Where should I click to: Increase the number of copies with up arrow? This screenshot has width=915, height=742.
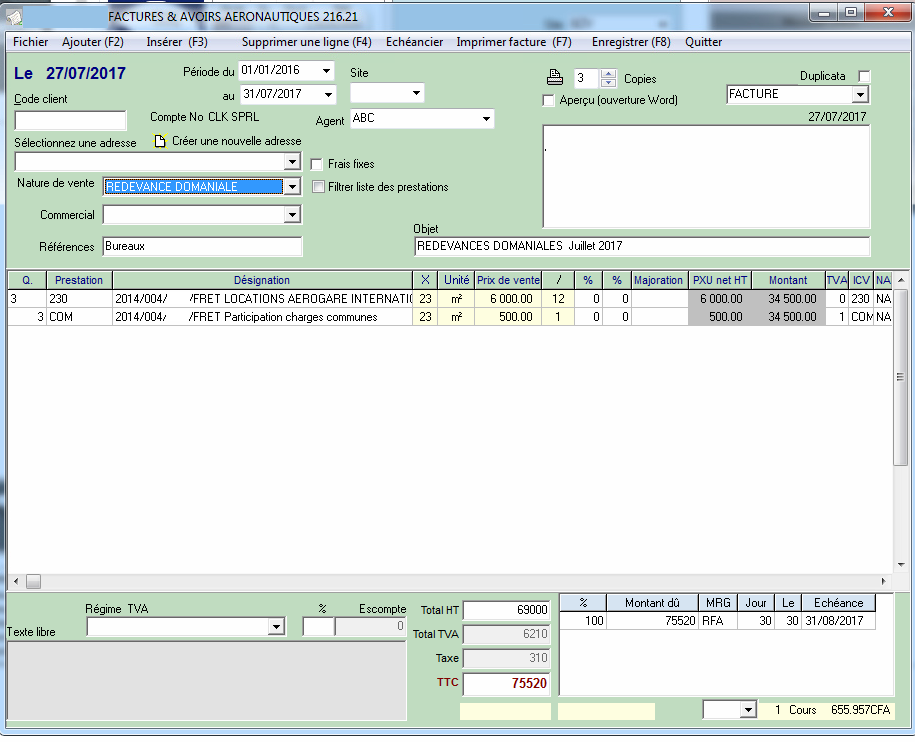click(x=608, y=74)
